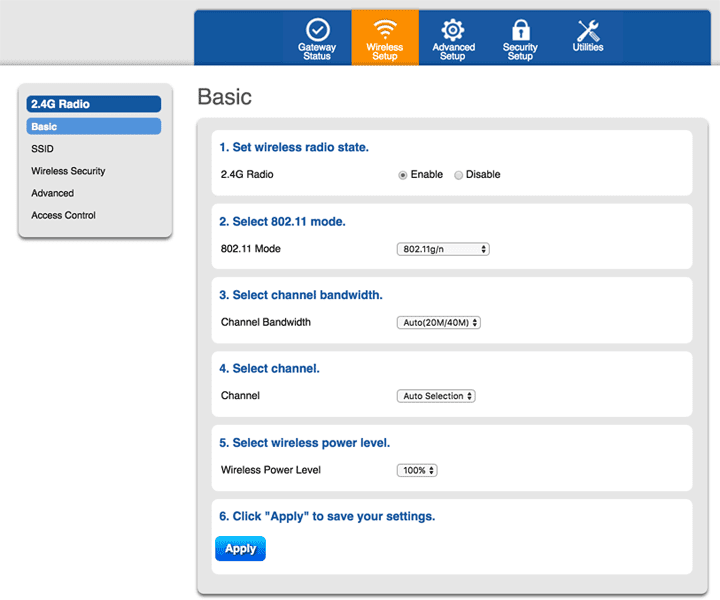The width and height of the screenshot is (720, 600).
Task: Open Security Setup padlock icon
Action: pyautogui.click(x=520, y=30)
